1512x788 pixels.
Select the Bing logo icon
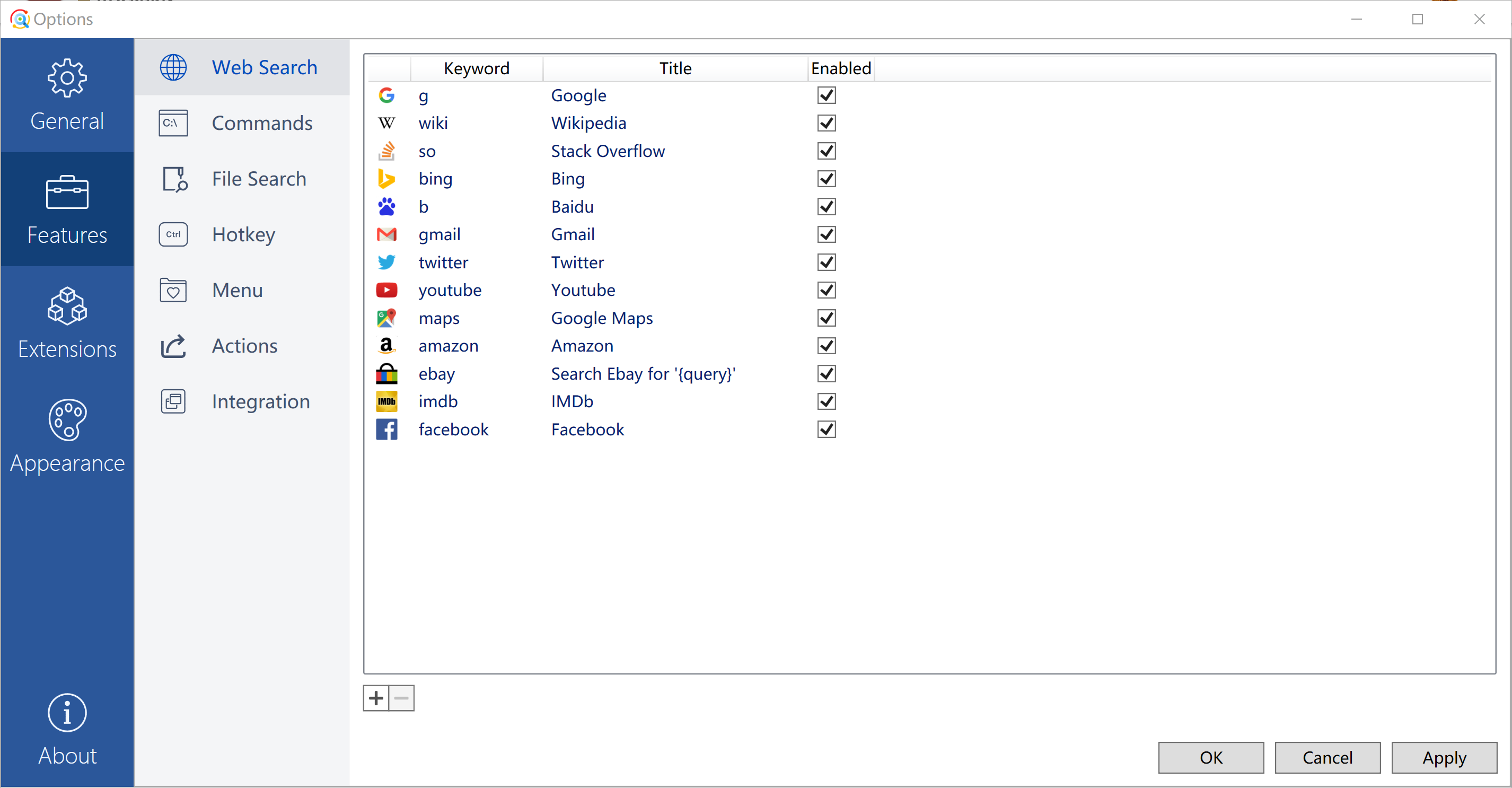point(386,179)
